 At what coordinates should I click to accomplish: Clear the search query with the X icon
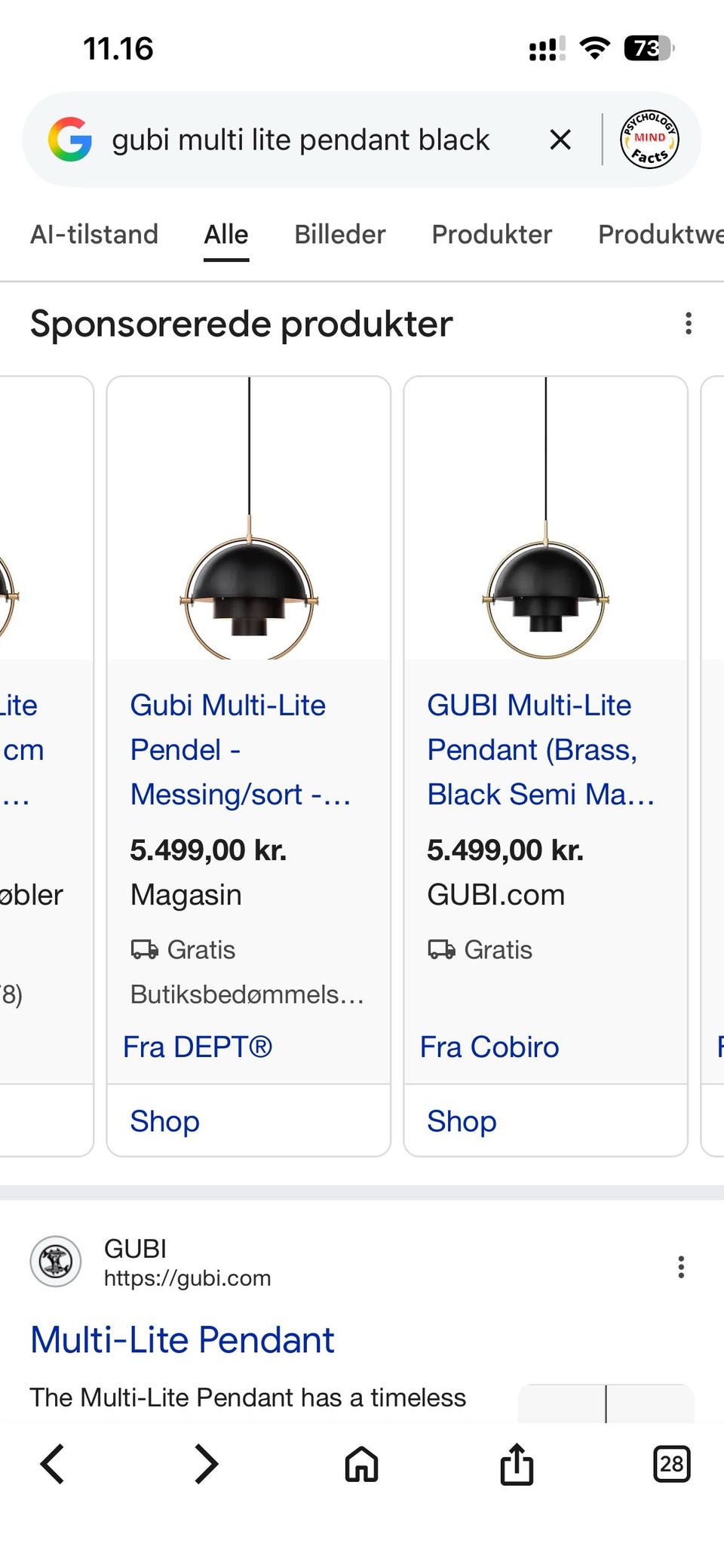click(560, 140)
